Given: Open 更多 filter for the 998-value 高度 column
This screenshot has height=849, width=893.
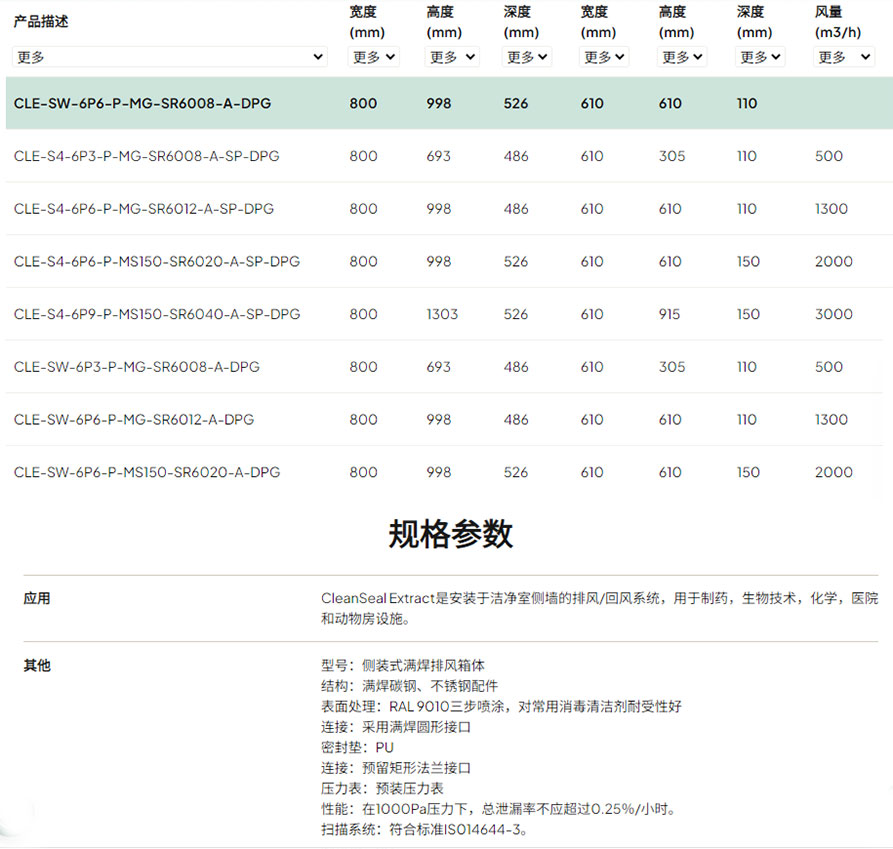Looking at the screenshot, I should pos(452,57).
